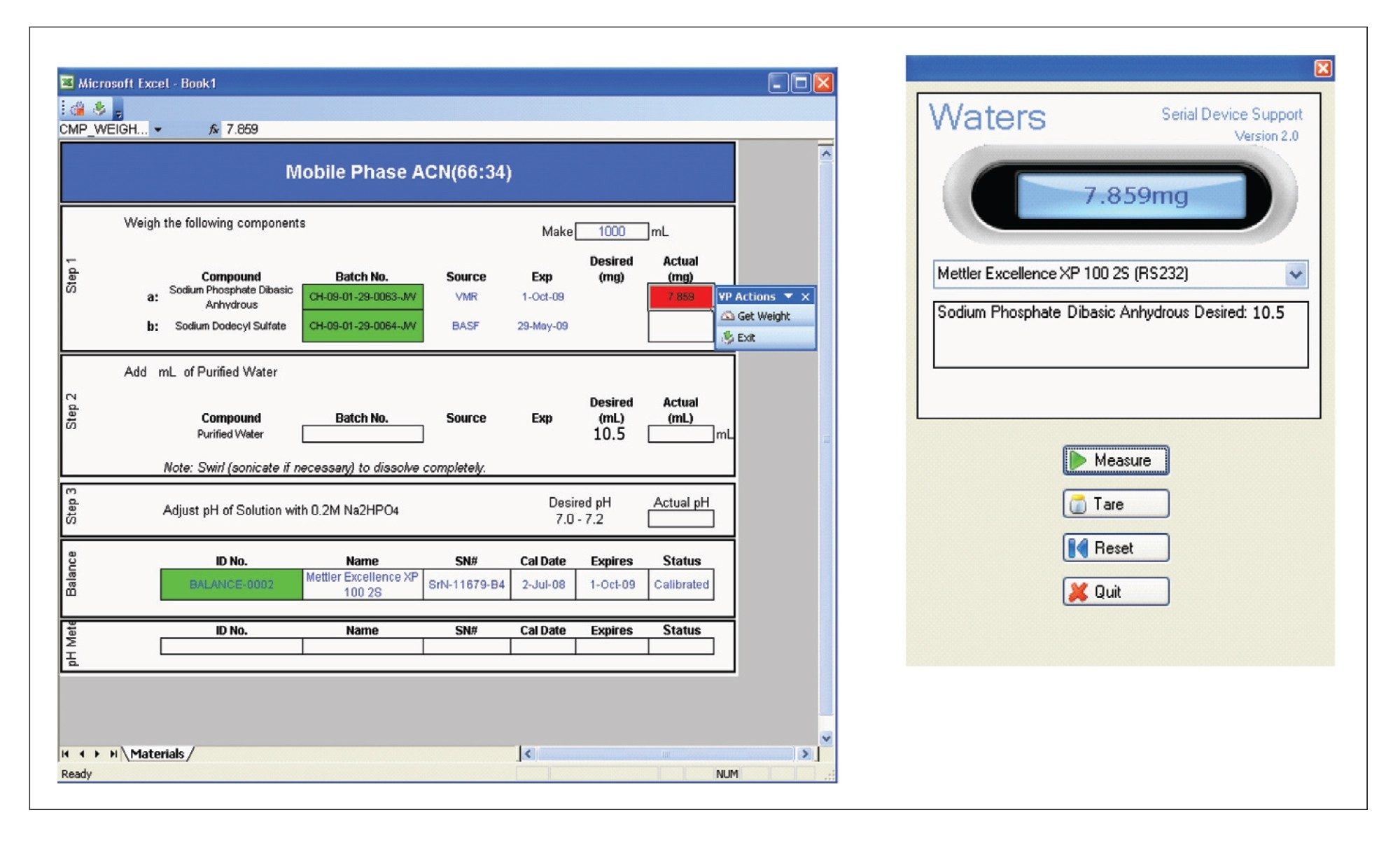Close the Waters Serial Device Support window
This screenshot has width=1400, height=845.
[x=1323, y=68]
